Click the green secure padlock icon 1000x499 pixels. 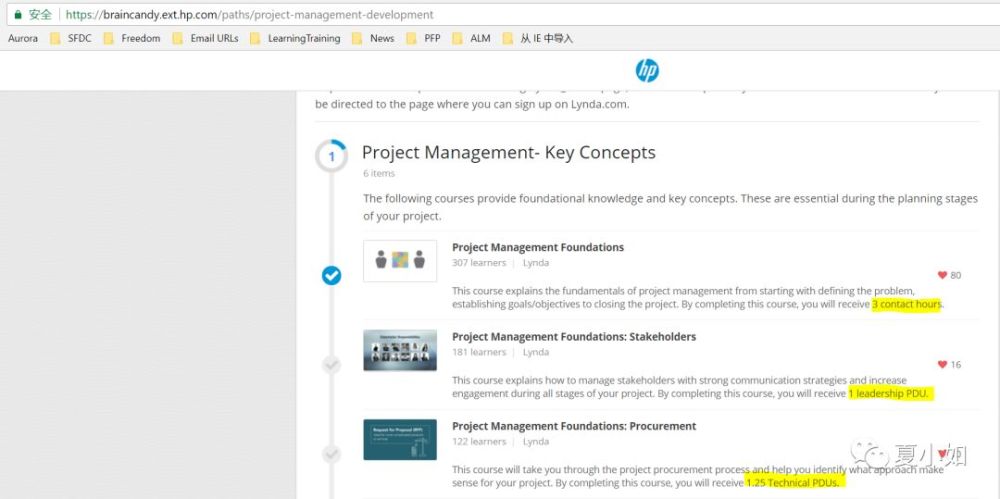pyautogui.click(x=17, y=14)
